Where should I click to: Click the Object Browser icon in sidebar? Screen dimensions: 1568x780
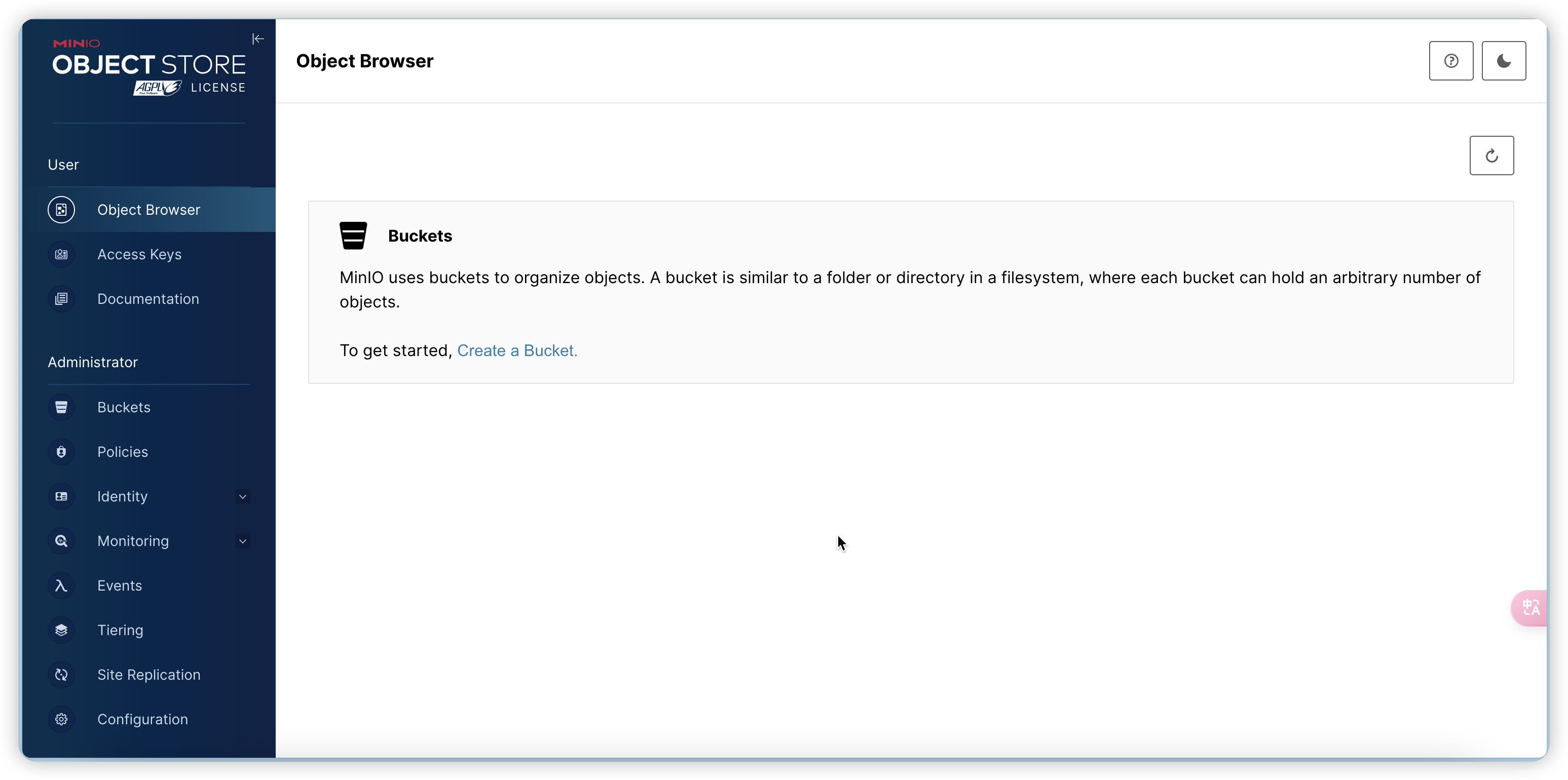click(61, 210)
